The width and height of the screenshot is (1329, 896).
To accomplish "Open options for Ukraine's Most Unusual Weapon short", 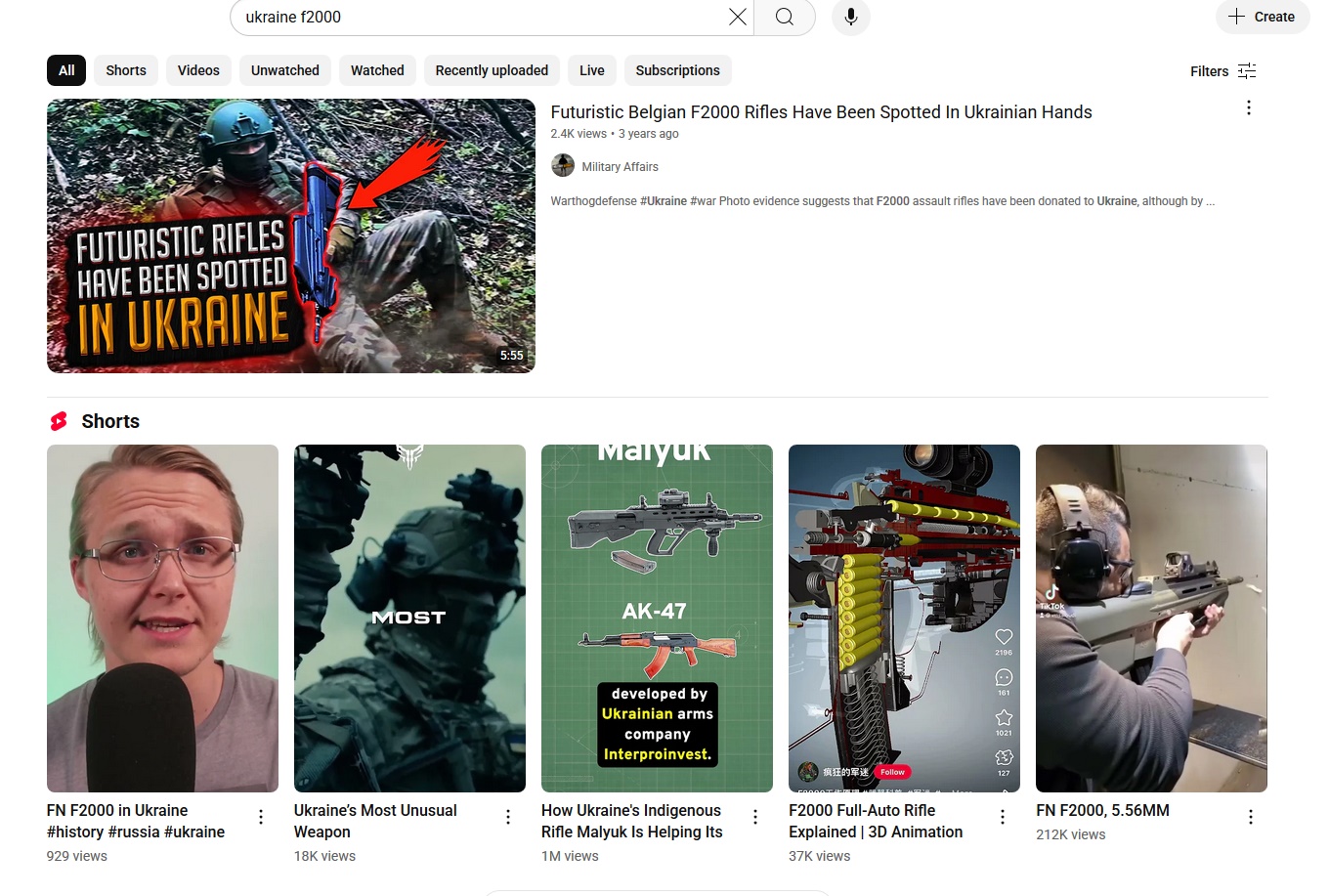I will (508, 817).
